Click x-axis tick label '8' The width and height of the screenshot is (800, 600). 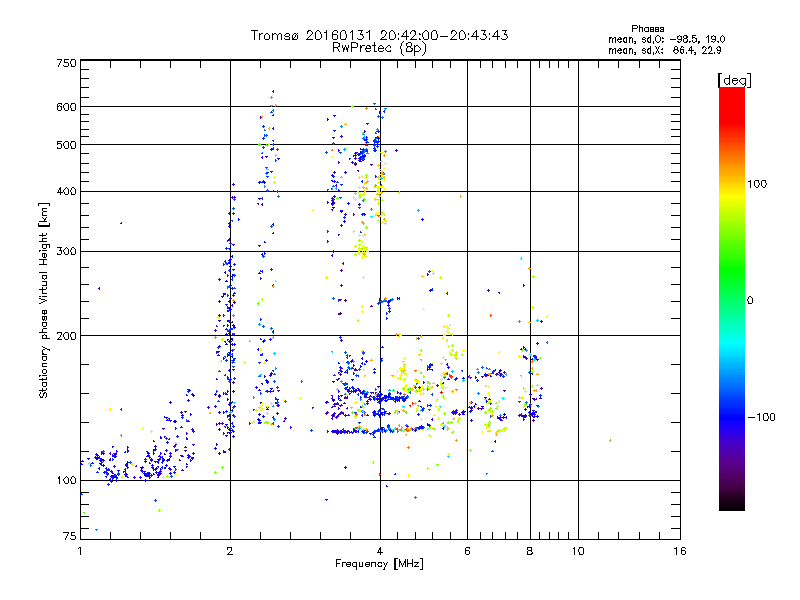pyautogui.click(x=530, y=551)
